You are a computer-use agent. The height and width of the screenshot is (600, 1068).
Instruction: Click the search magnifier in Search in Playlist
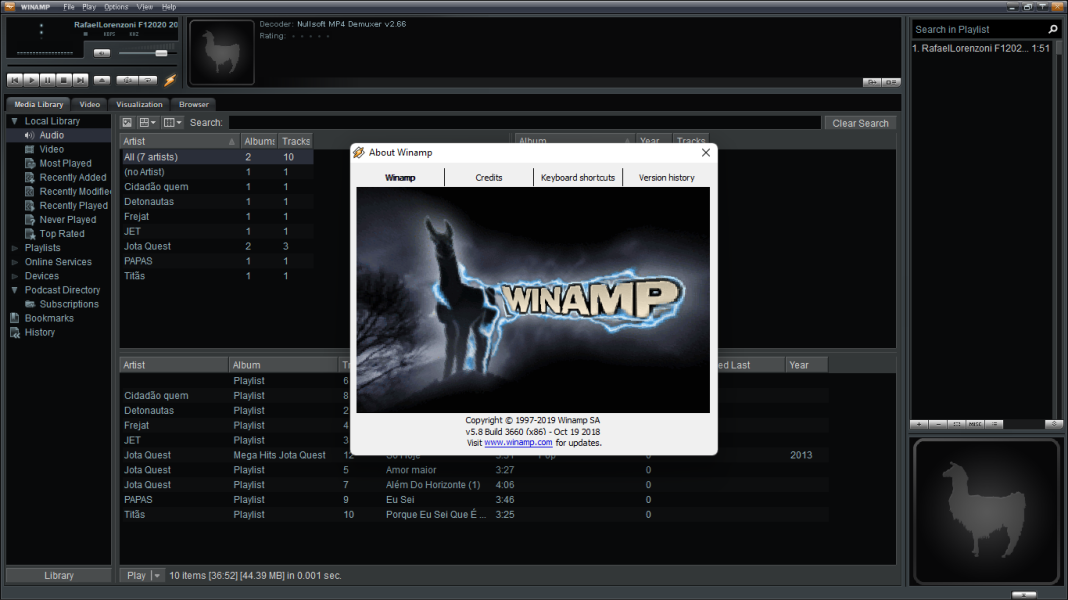coord(1052,29)
